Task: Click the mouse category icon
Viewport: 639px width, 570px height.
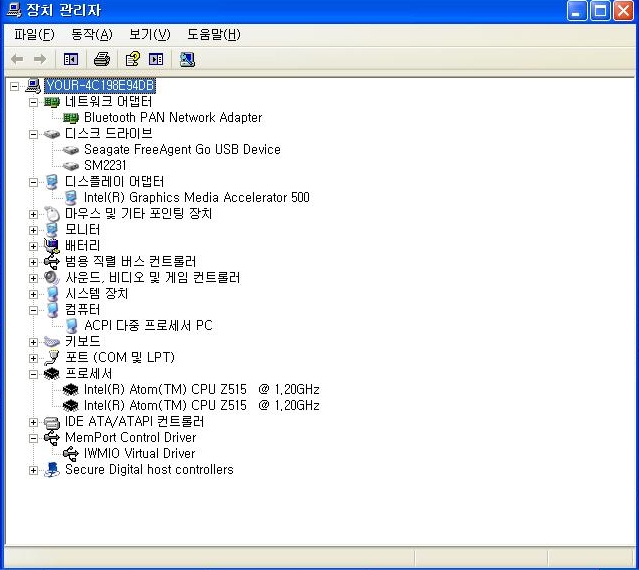Action: click(x=52, y=214)
